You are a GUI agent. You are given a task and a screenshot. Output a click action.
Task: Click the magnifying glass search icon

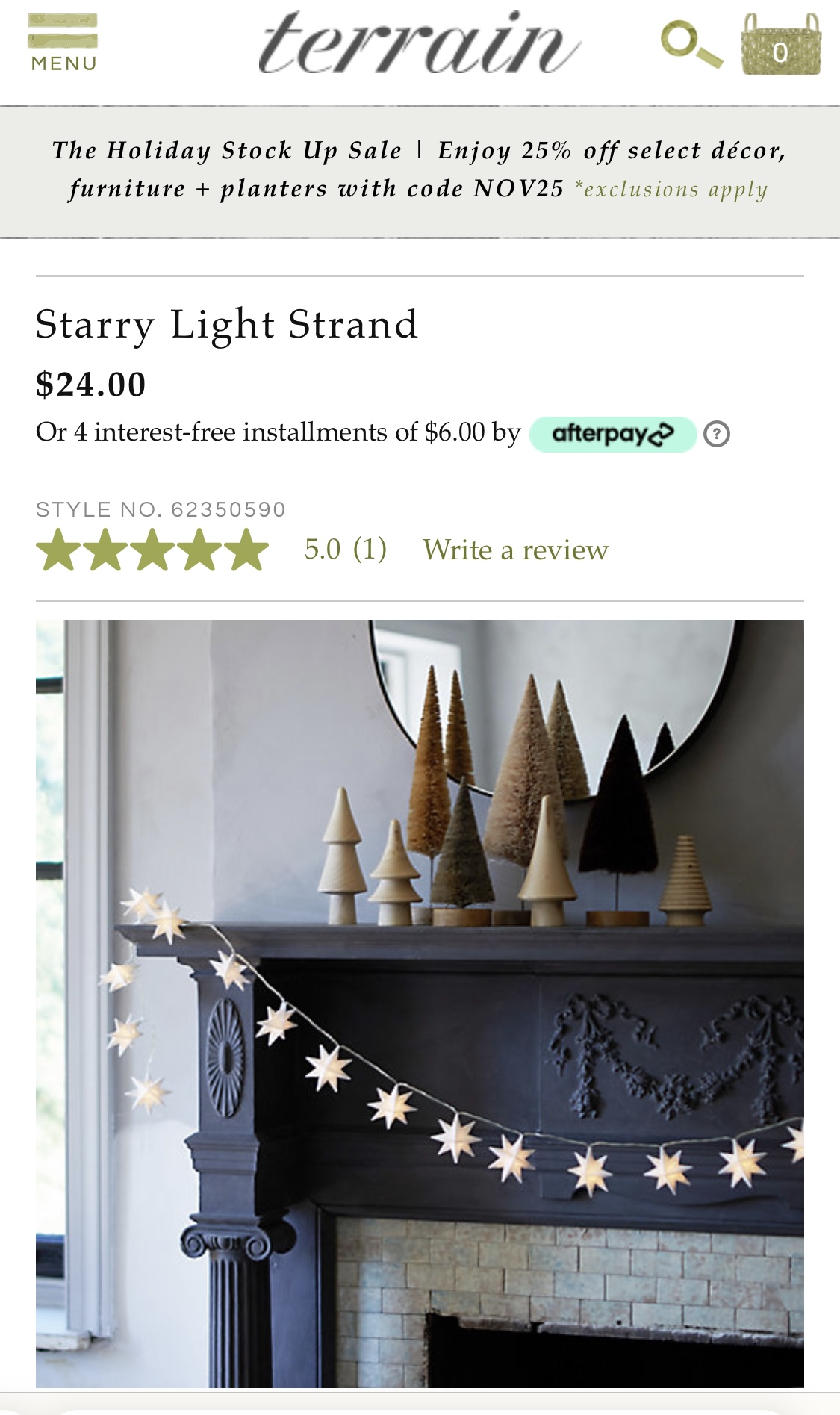tap(691, 46)
